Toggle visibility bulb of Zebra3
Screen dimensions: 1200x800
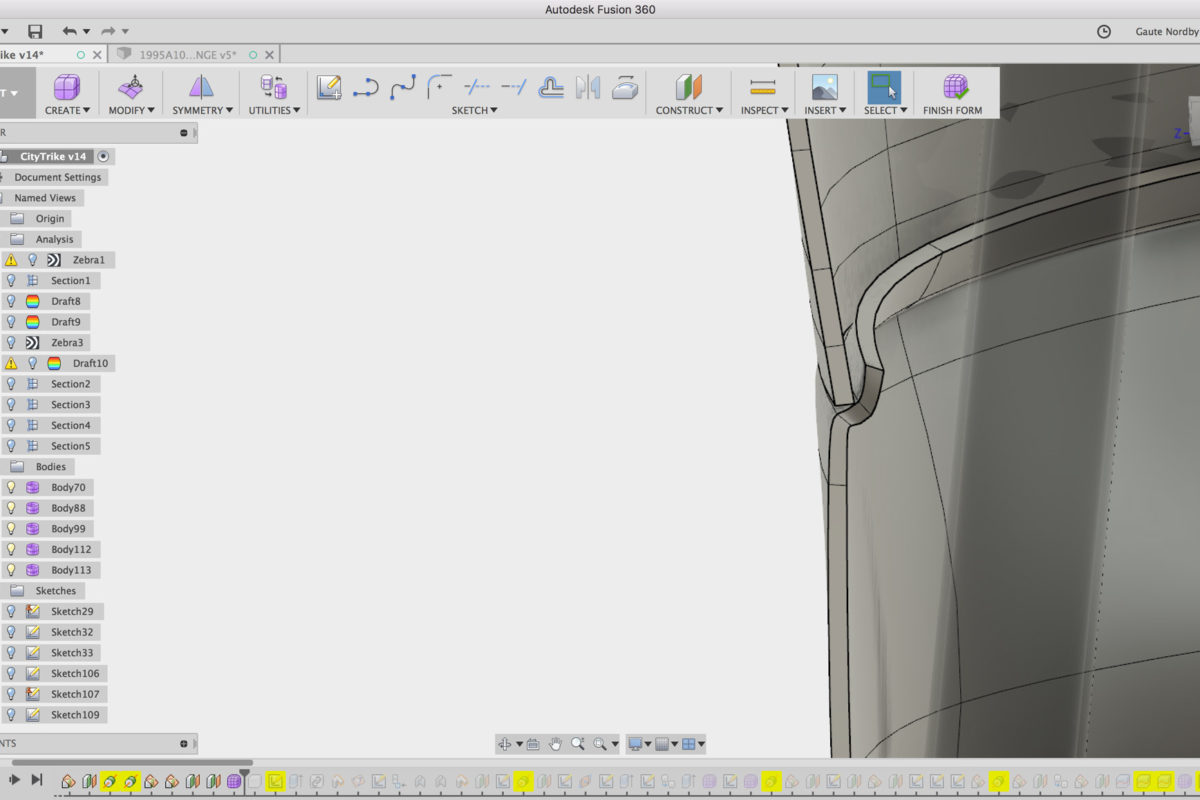[11, 343]
